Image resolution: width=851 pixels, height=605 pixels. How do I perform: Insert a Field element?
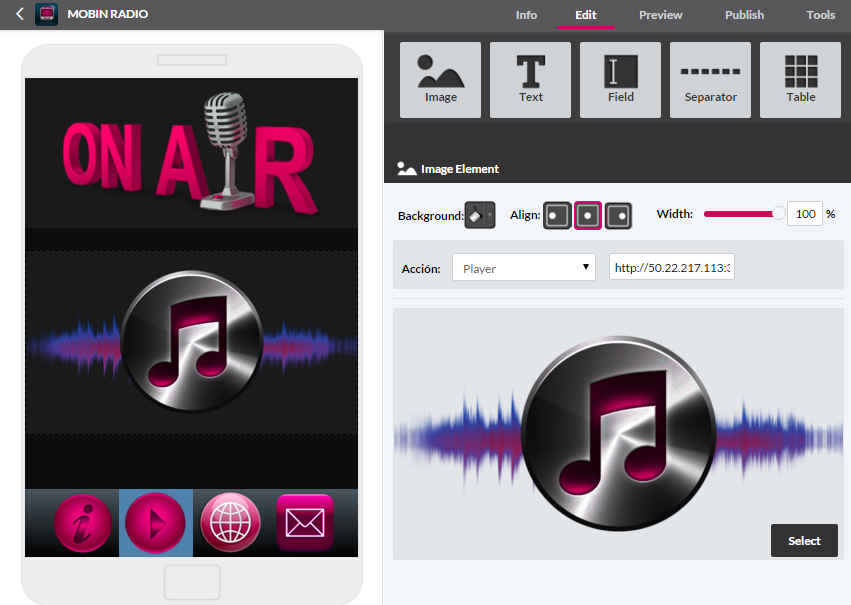point(620,80)
